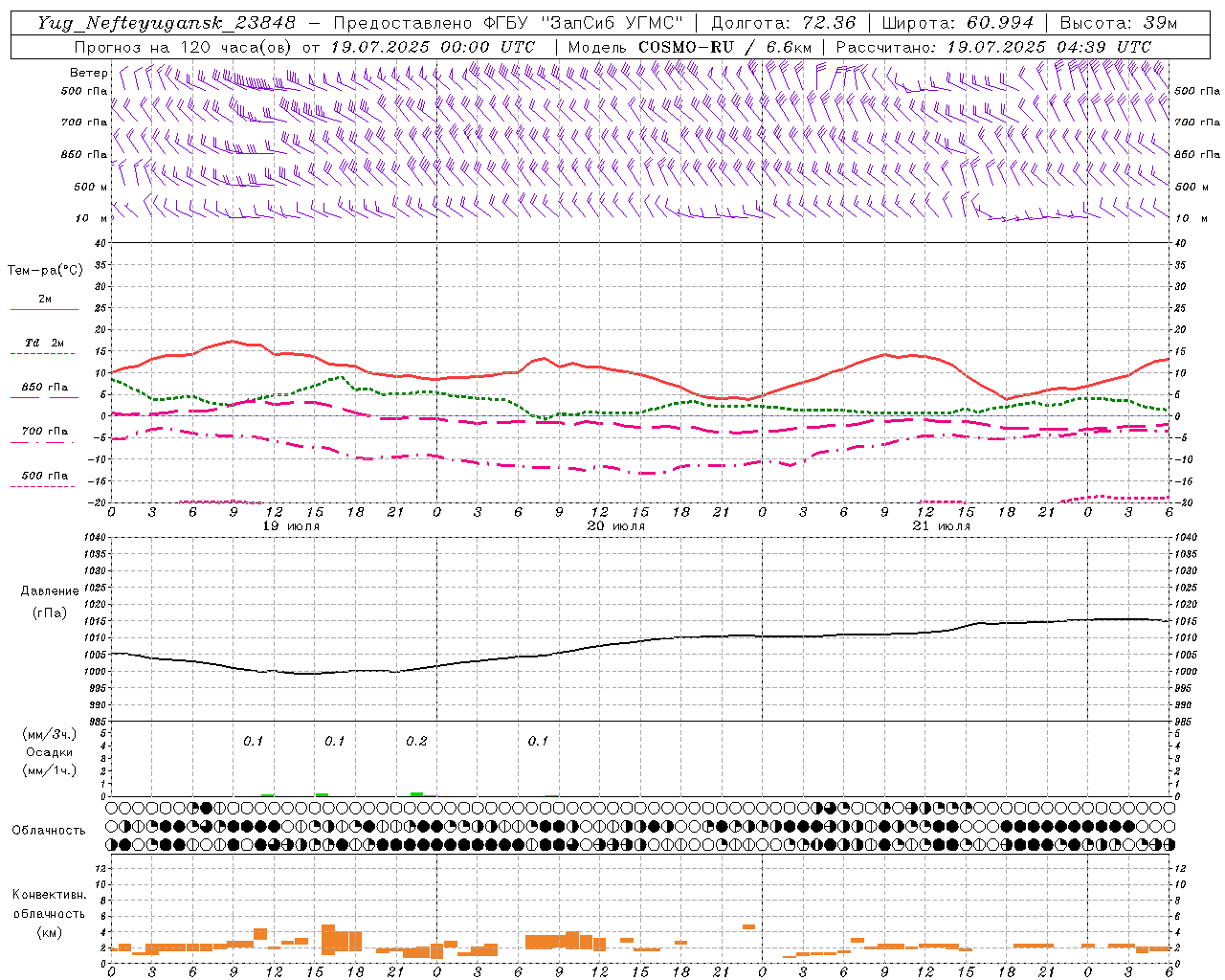Select the Осадки label
The height and width of the screenshot is (980, 1225).
point(49,752)
